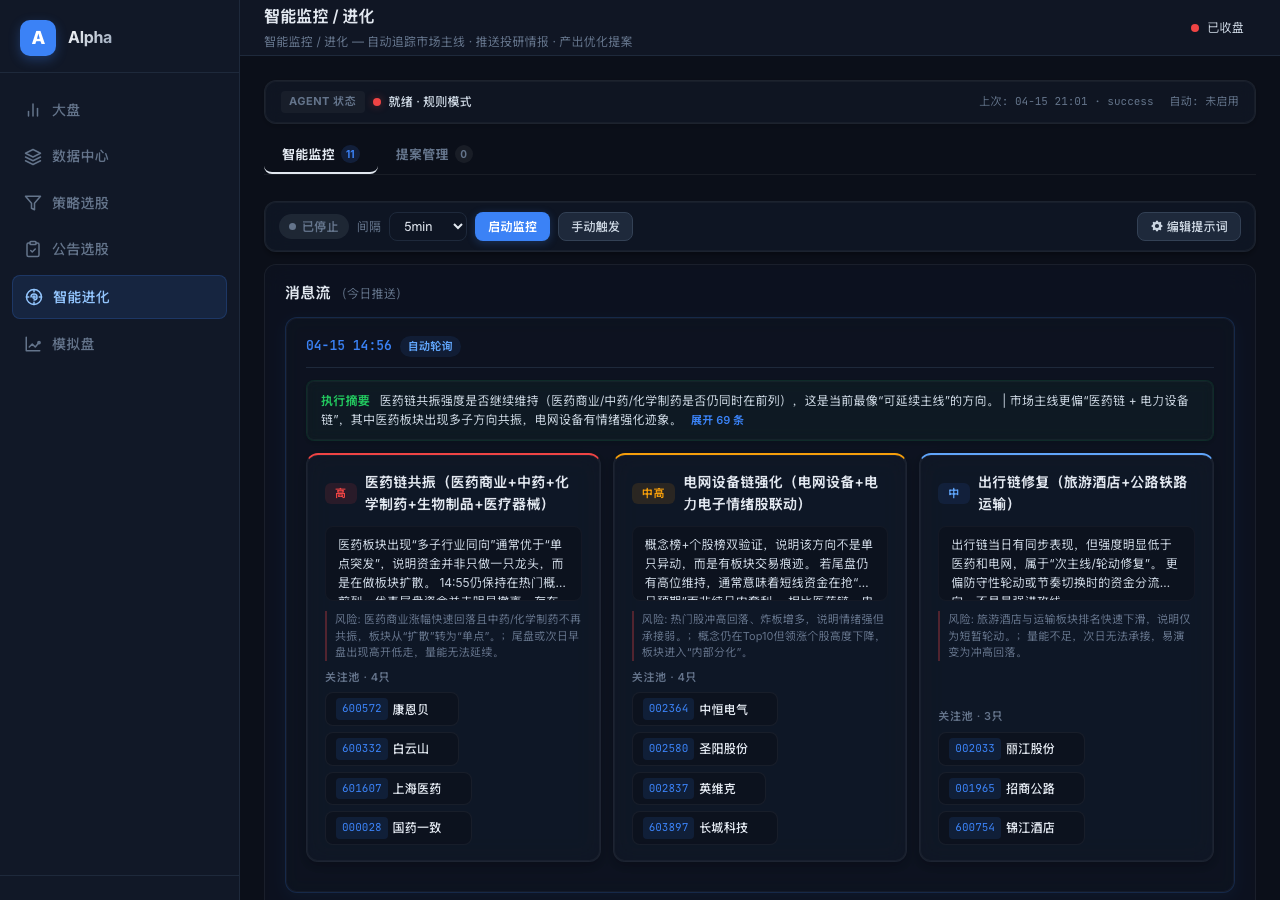Click the red AGENT status dot

tap(377, 102)
